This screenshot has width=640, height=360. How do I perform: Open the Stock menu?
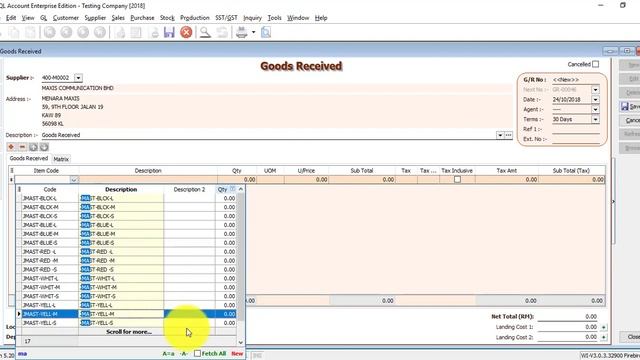(167, 18)
